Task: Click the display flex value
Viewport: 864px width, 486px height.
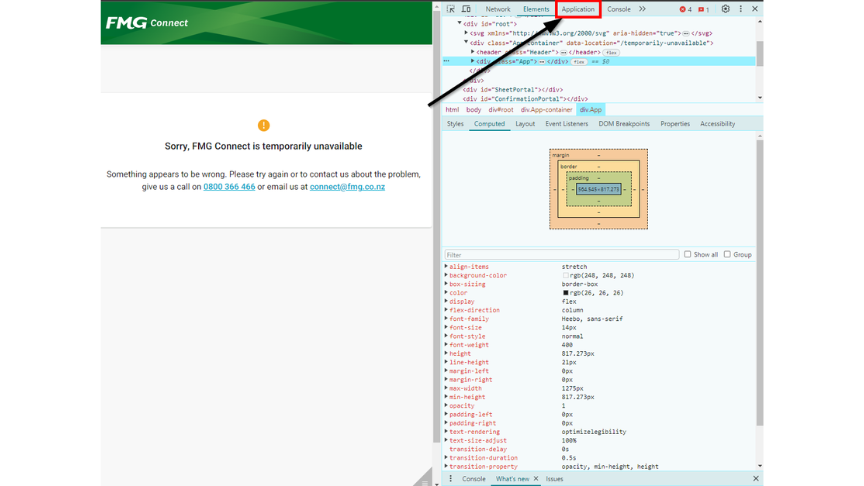Action: point(569,301)
